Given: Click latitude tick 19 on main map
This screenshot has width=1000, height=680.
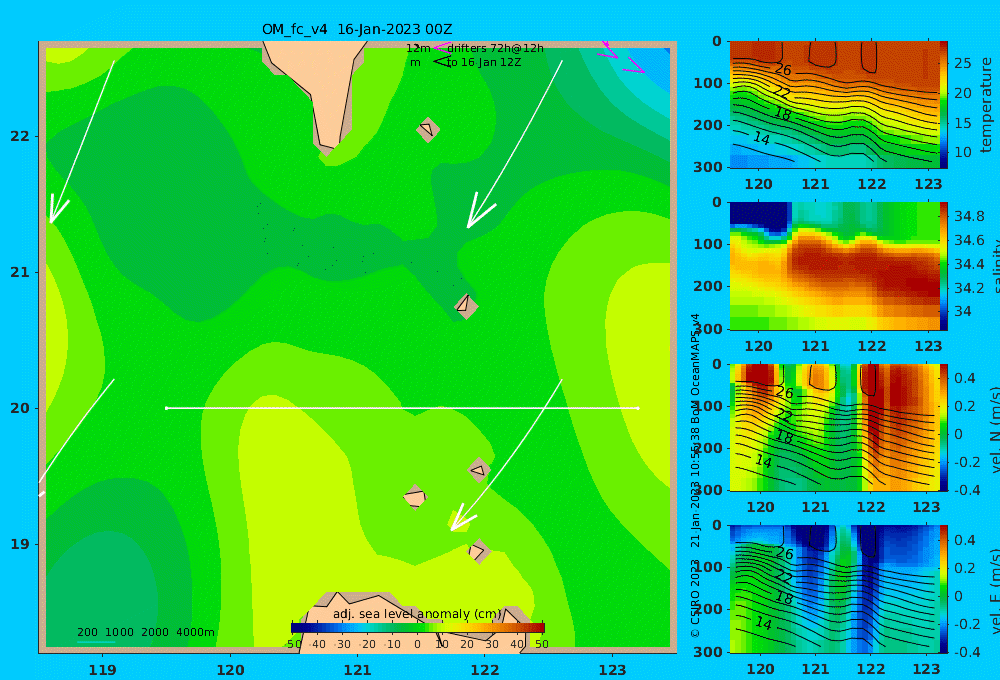Looking at the screenshot, I should click(20, 544).
